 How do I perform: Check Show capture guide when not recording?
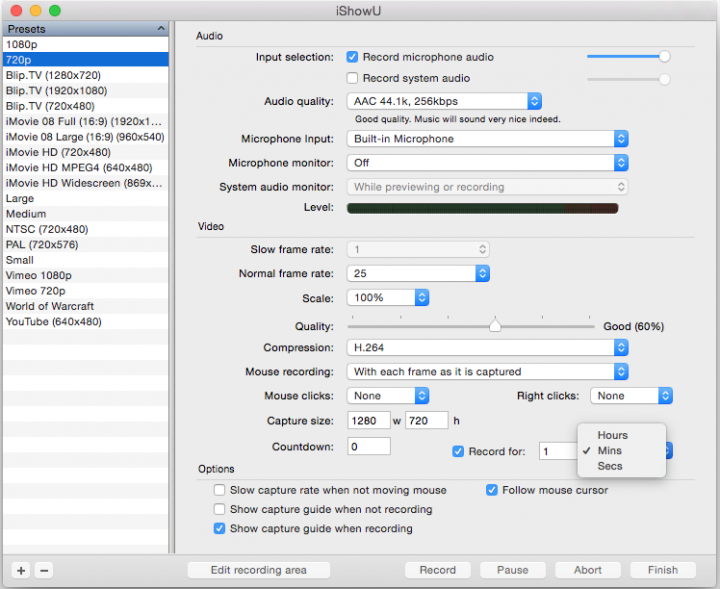point(219,509)
